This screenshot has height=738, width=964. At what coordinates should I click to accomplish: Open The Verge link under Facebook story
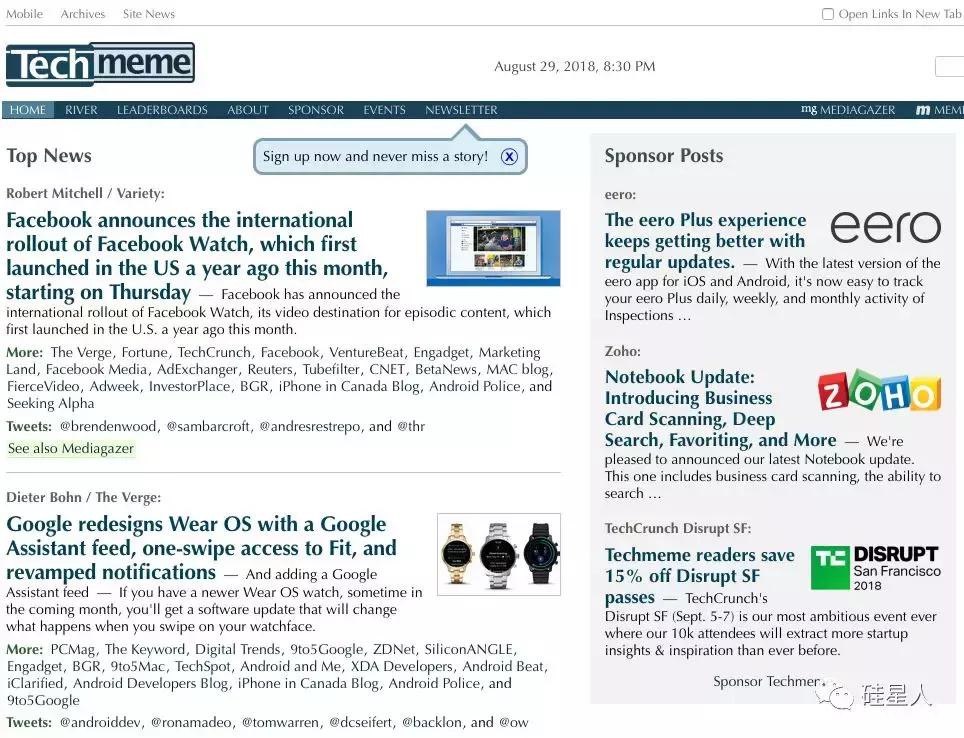pos(81,352)
